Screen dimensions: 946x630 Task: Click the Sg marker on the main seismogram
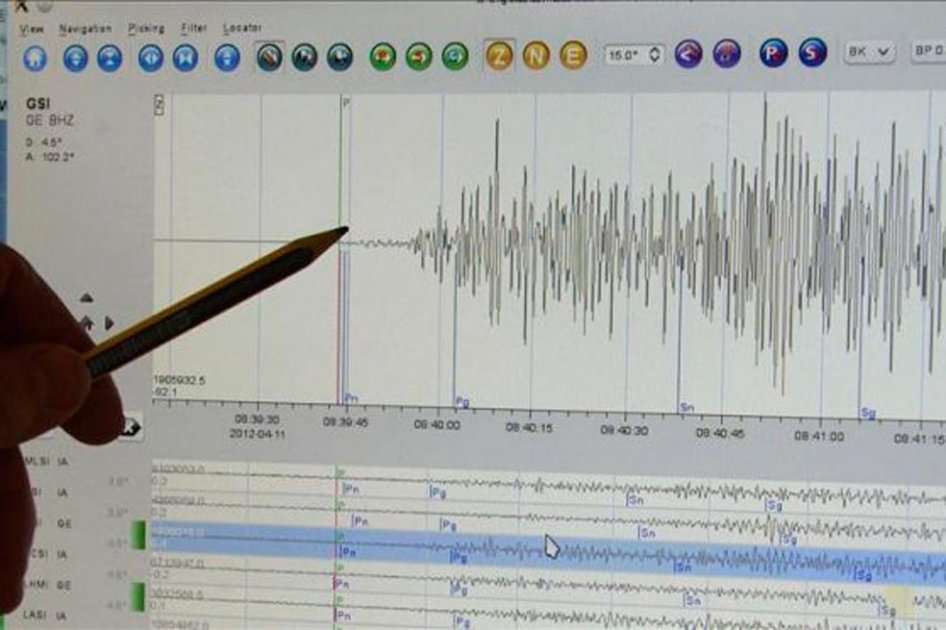[x=868, y=413]
